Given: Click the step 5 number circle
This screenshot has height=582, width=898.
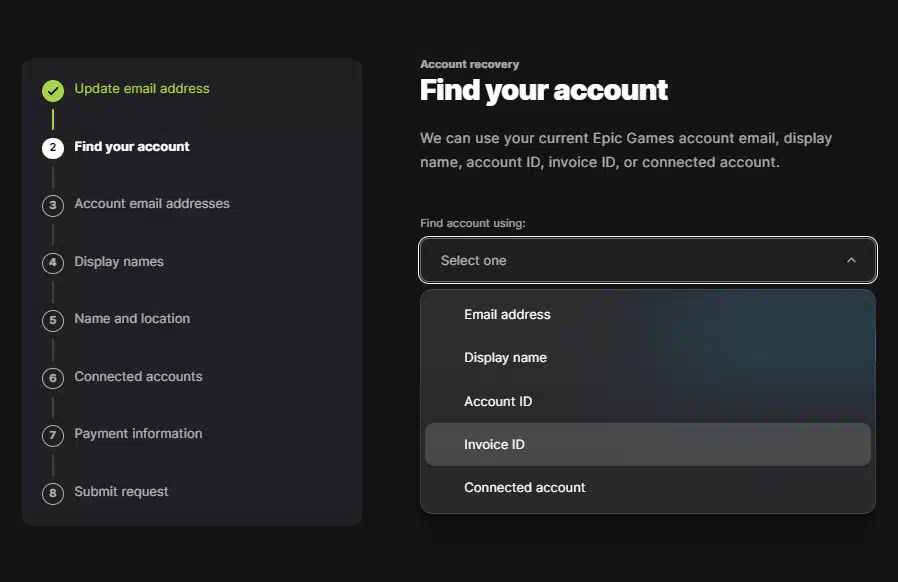Looking at the screenshot, I should 53,320.
